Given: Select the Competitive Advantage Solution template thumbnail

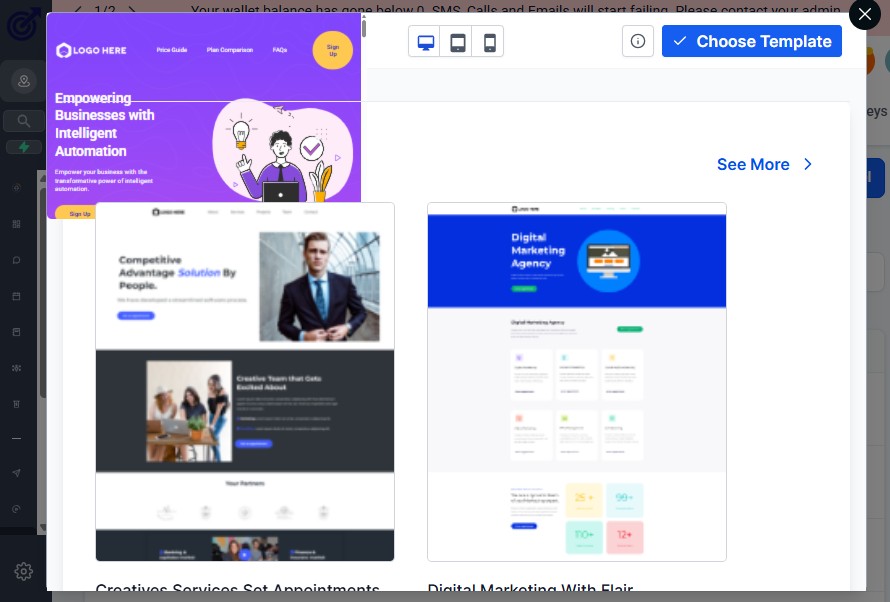Looking at the screenshot, I should coord(245,381).
